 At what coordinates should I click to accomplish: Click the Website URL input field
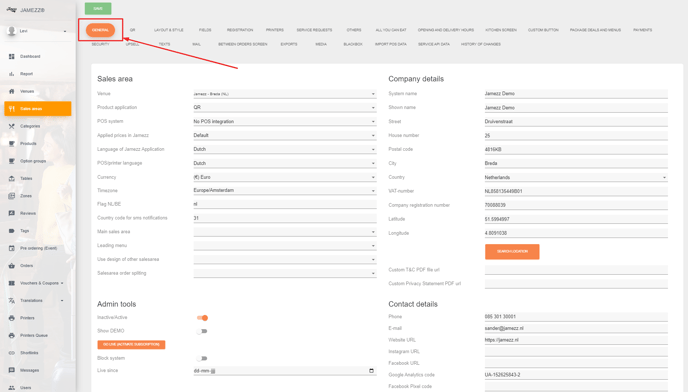coord(576,340)
